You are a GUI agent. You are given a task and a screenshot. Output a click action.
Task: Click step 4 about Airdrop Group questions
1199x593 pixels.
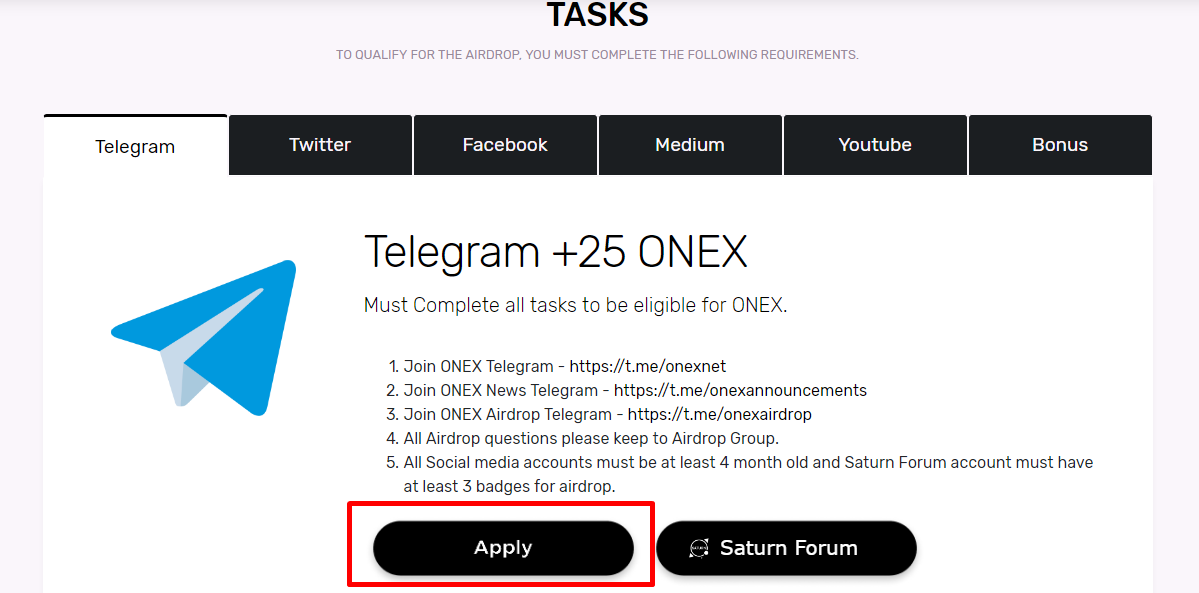click(x=591, y=438)
